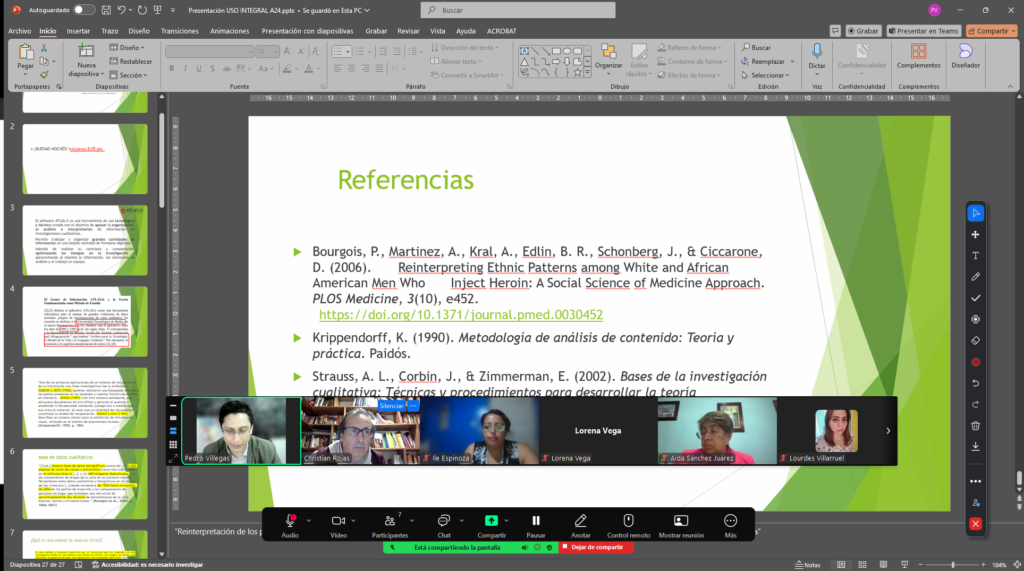Click the Complementos add-ins icon
The width and height of the screenshot is (1024, 571).
(x=918, y=52)
